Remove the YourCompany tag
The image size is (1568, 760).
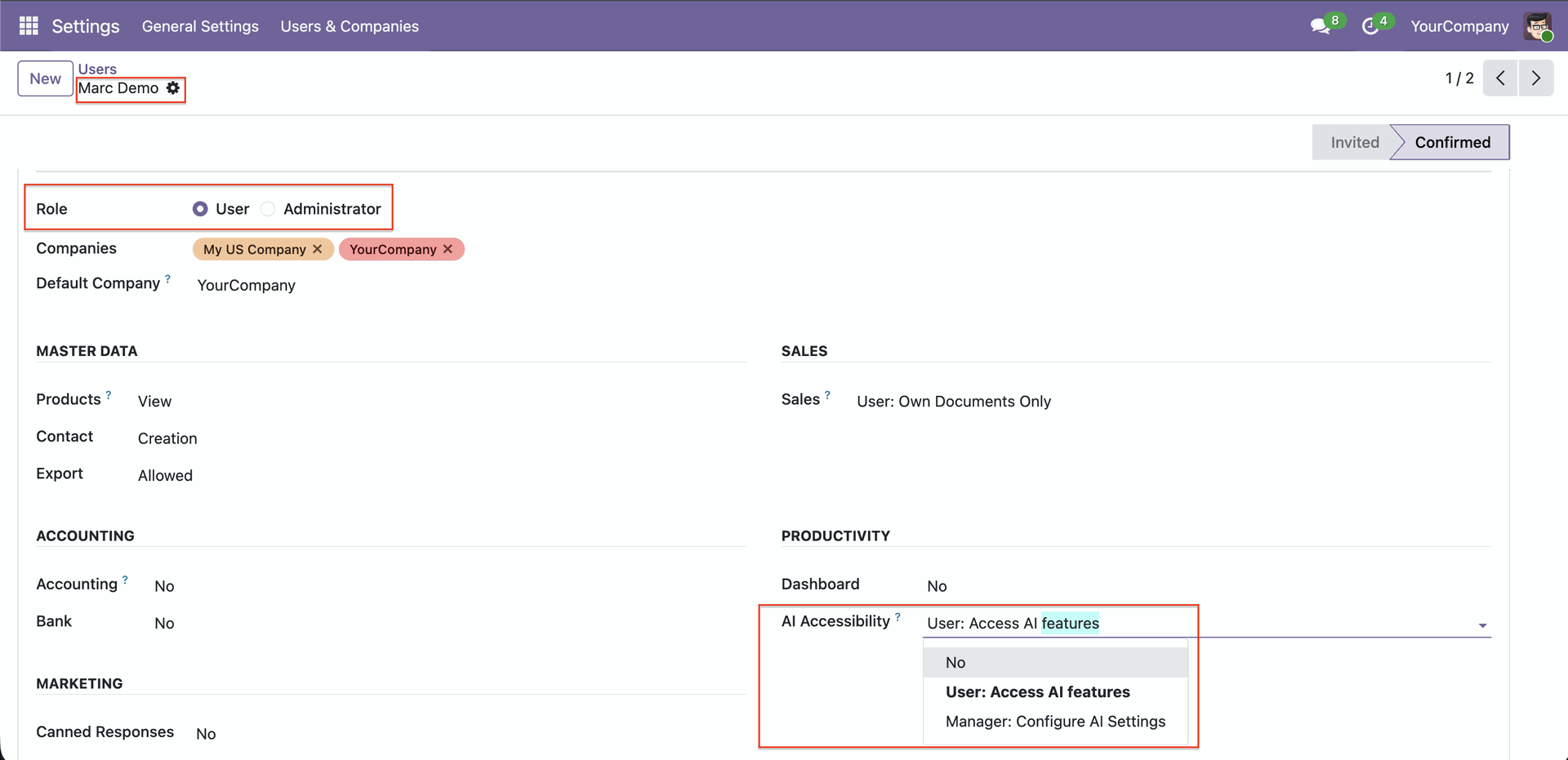tap(448, 249)
